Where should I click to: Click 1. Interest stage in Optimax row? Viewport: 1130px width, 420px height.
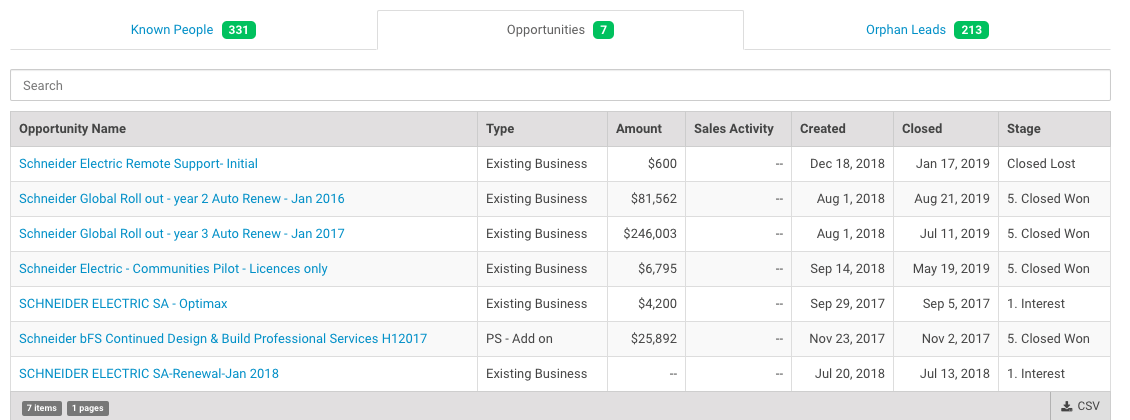(1054, 304)
